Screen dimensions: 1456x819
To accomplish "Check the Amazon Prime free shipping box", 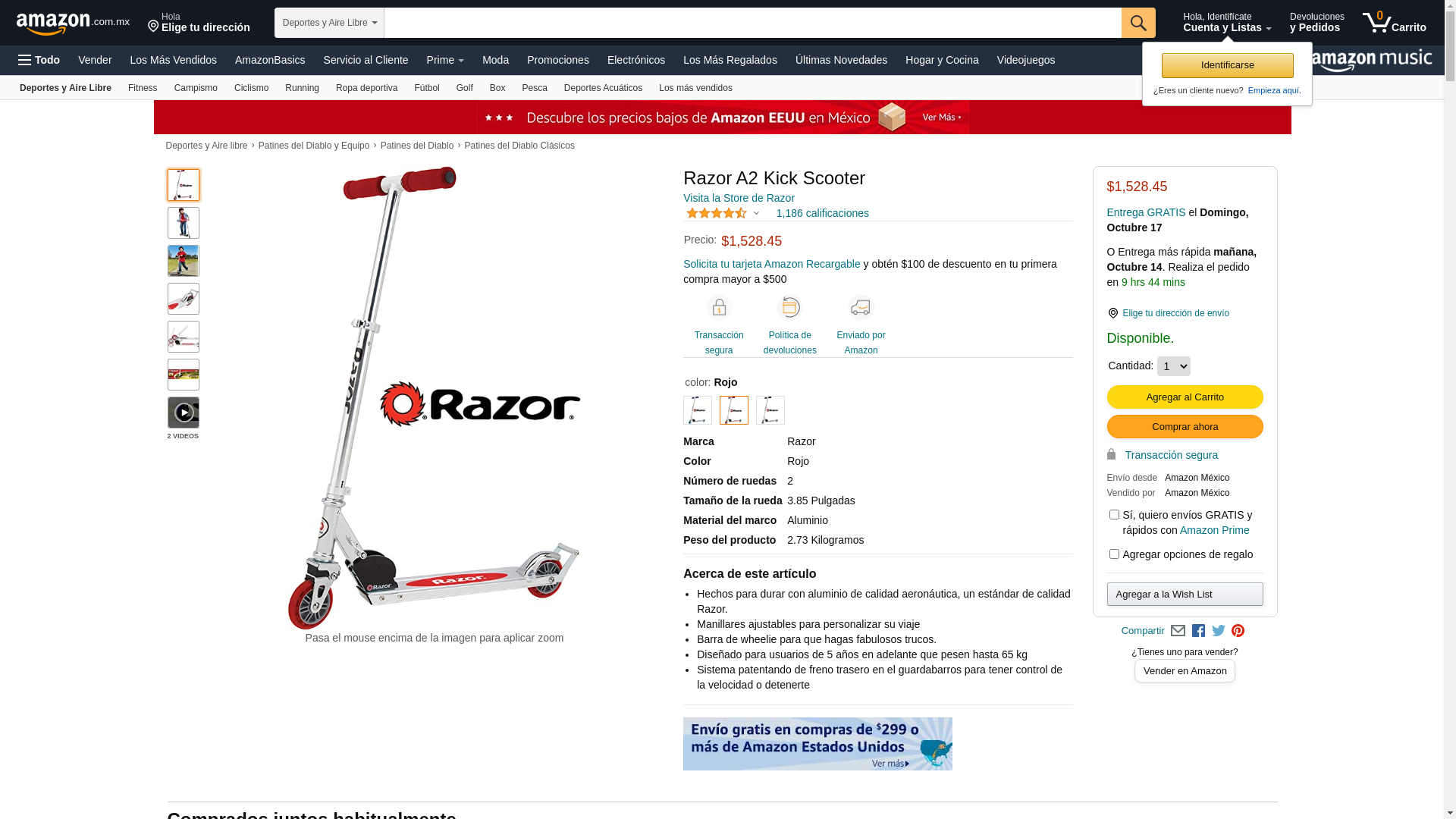I will coord(1114,515).
